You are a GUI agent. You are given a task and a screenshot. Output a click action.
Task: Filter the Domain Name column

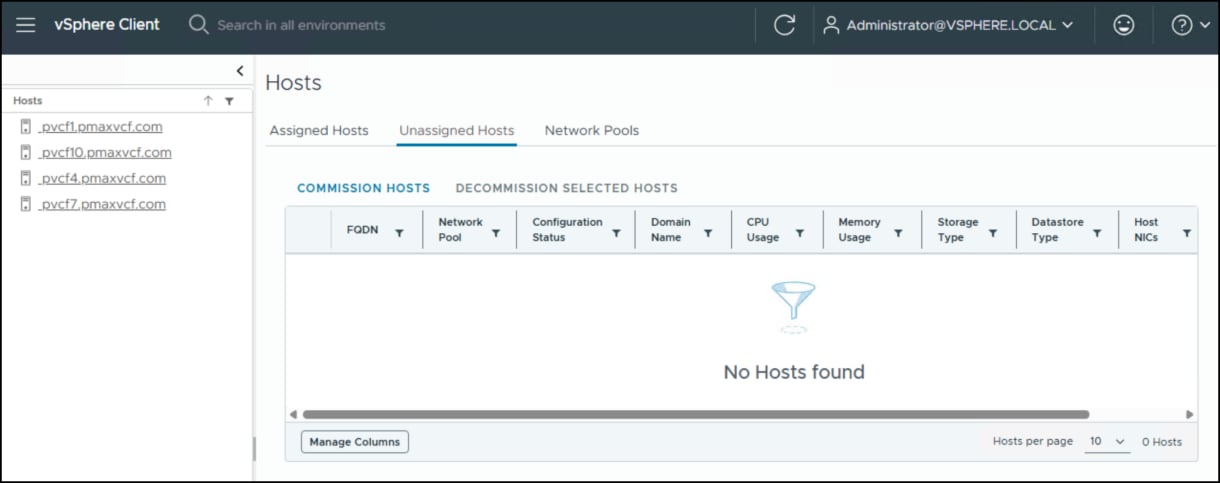tap(708, 233)
